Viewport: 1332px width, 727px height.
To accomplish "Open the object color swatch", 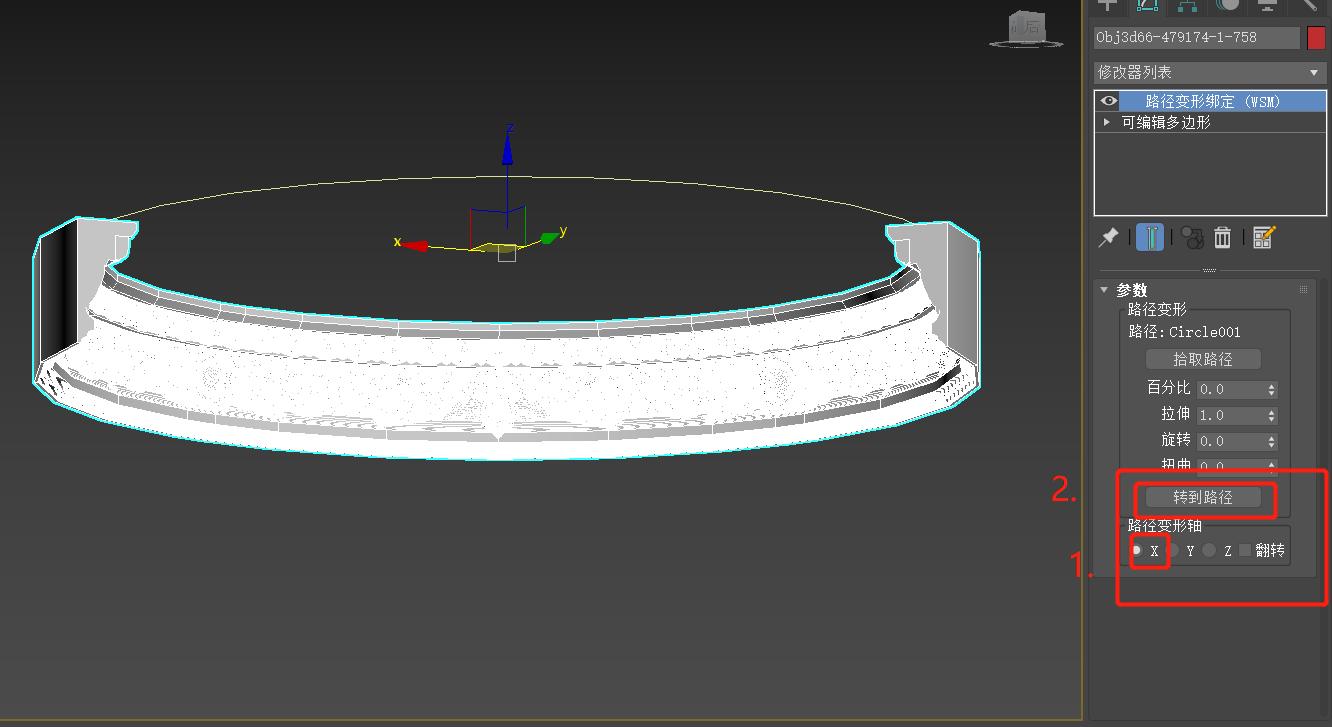I will coord(1317,37).
